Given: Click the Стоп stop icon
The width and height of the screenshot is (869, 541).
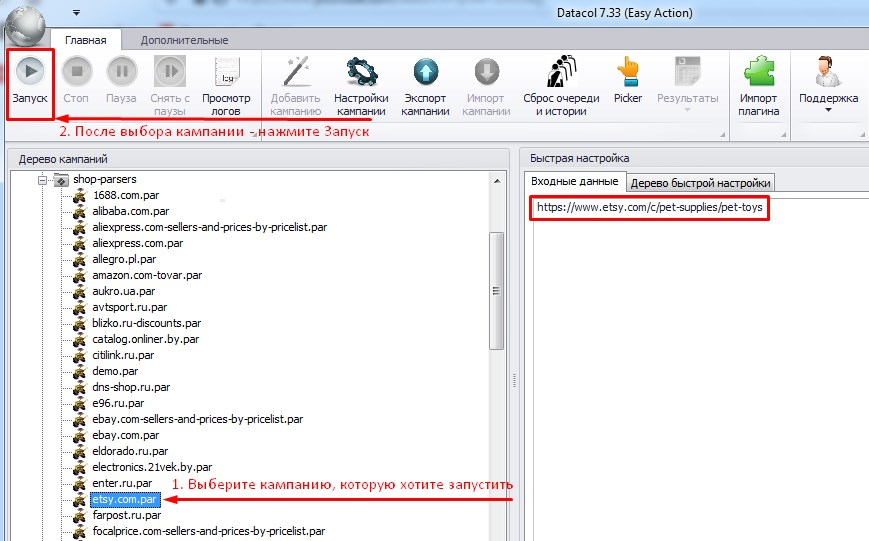Looking at the screenshot, I should pyautogui.click(x=76, y=71).
